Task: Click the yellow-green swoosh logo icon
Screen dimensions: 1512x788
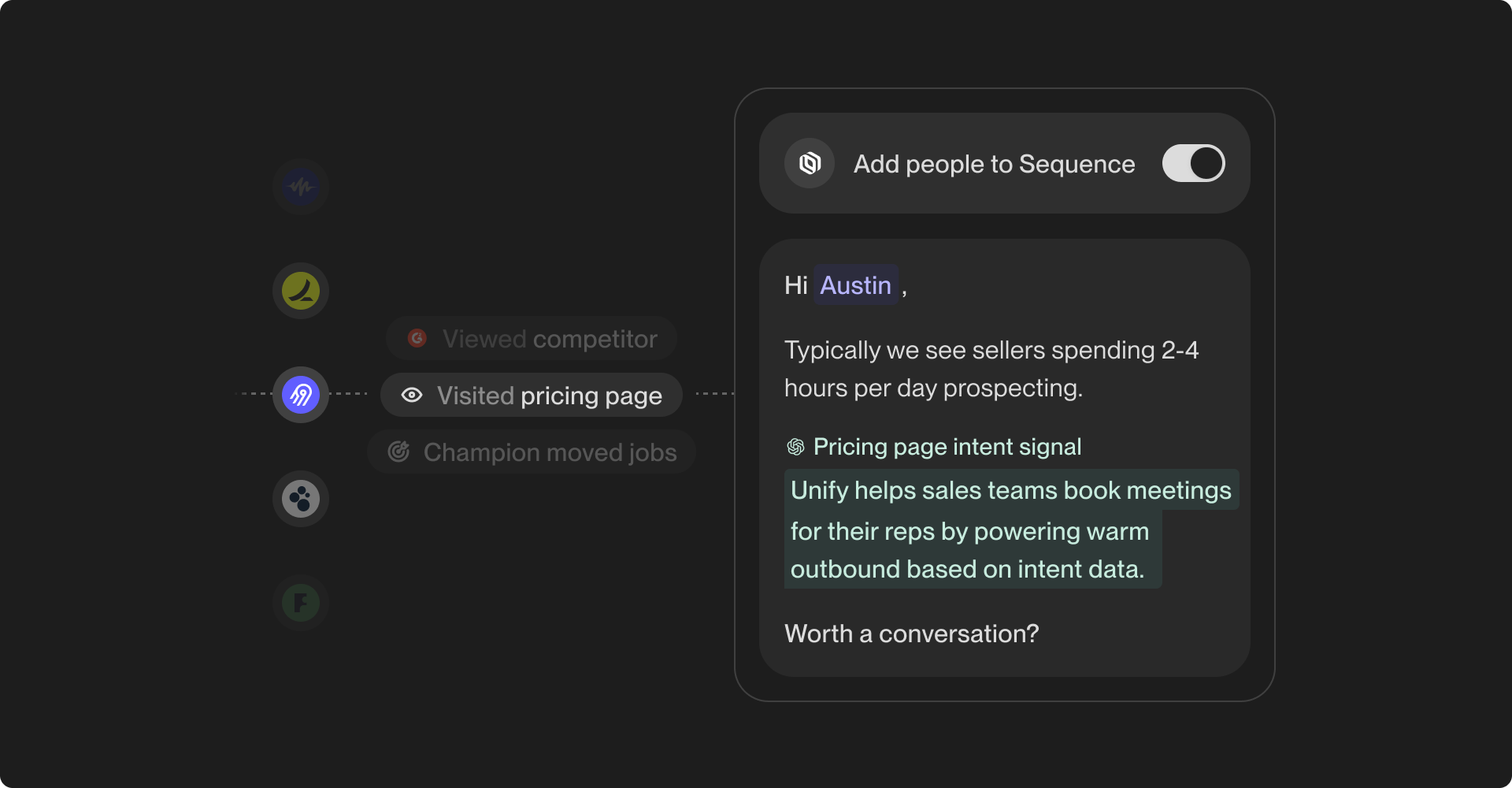Action: click(301, 291)
